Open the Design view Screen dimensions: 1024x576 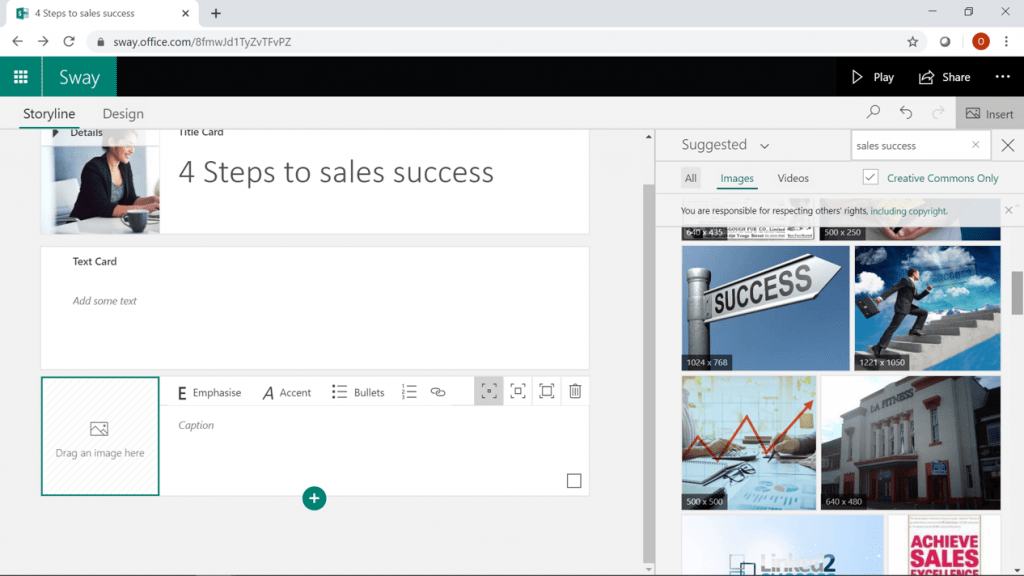point(122,114)
